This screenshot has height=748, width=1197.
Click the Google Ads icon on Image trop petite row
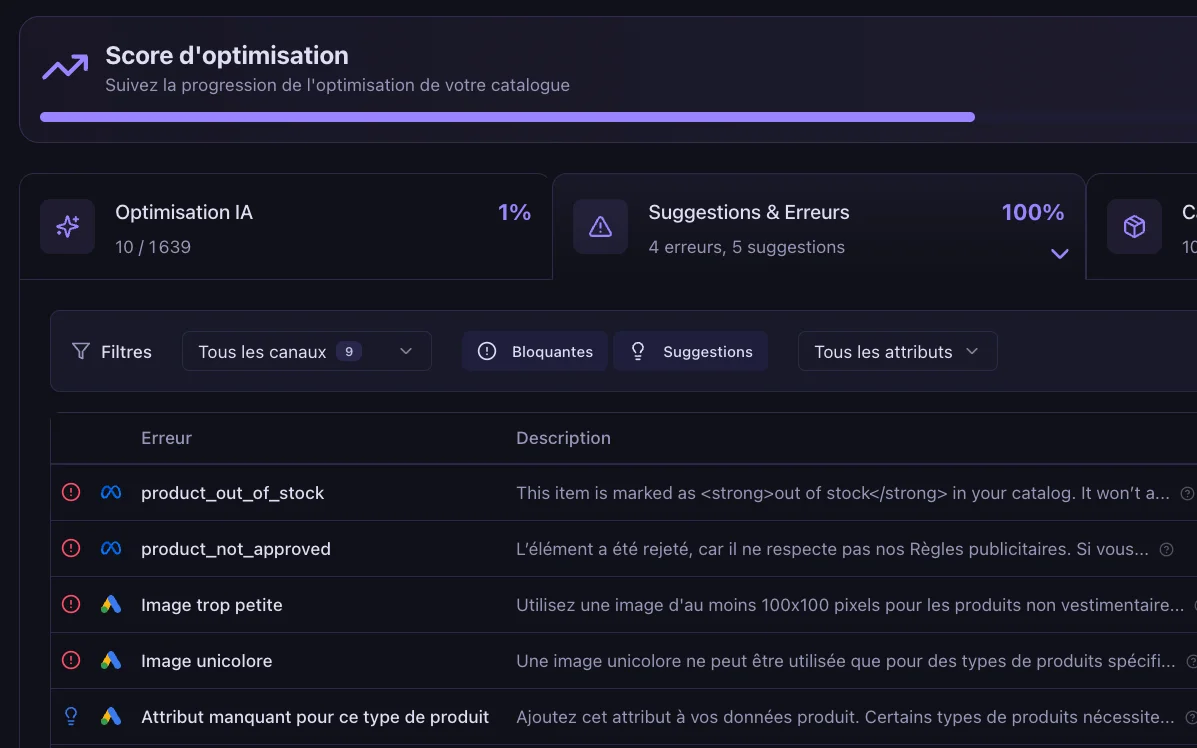click(x=111, y=605)
